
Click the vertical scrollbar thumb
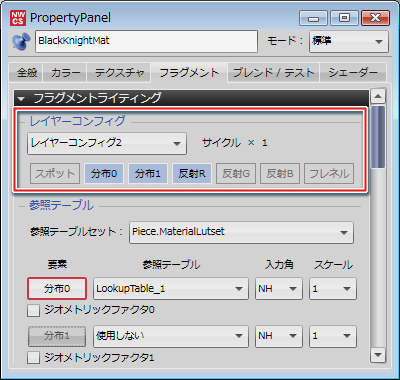378,137
